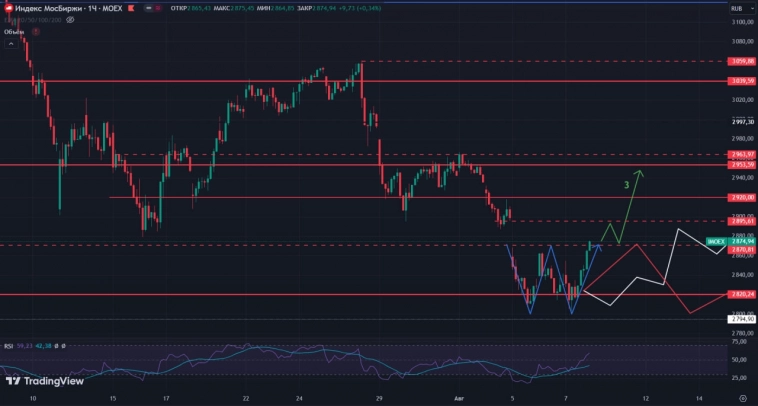758x406 pixels.
Task: Select the 2963,97 dashed level label
Action: [x=743, y=155]
